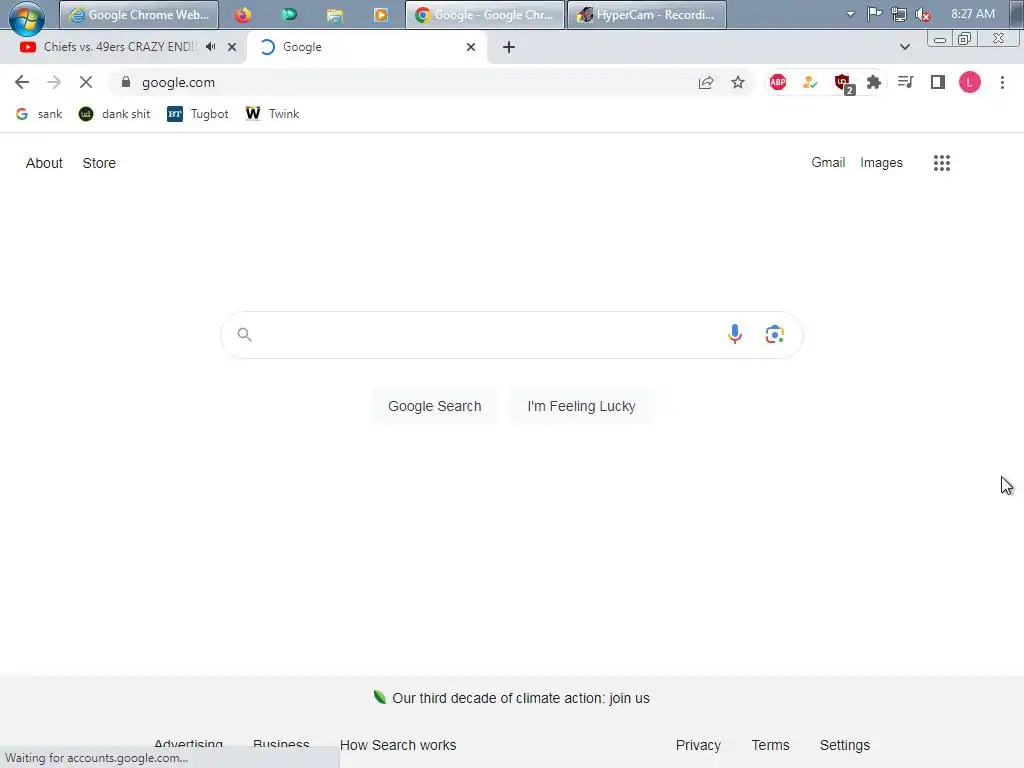Open the Terms footer link
Viewport: 1024px width, 768px height.
pos(771,745)
